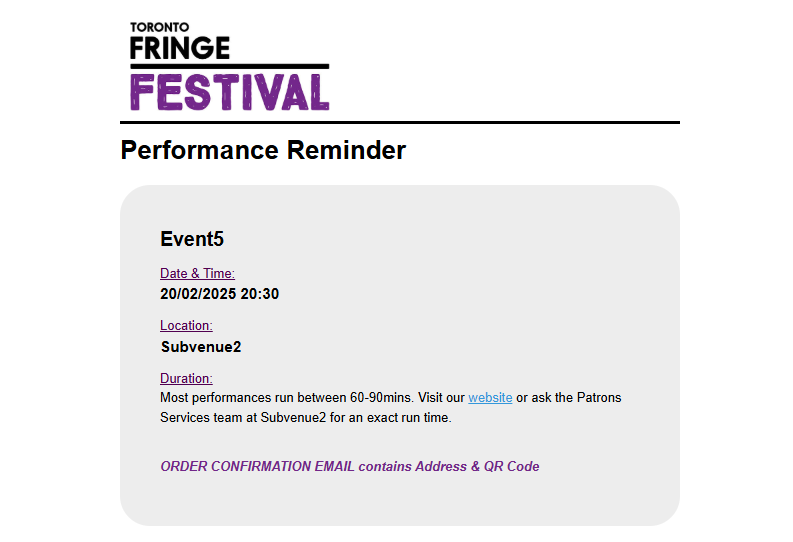Click 'Services team at Subvenue2' text line
Viewport: 793px width, 542px height.
point(243,418)
